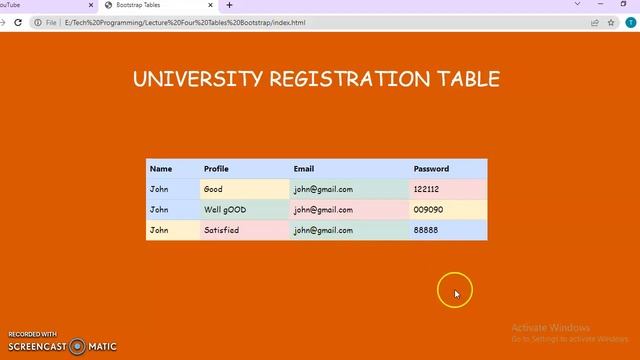Click the UNIVERSITY REGISTRATION TABLE heading
Viewport: 640px width, 360px height.
[316, 79]
